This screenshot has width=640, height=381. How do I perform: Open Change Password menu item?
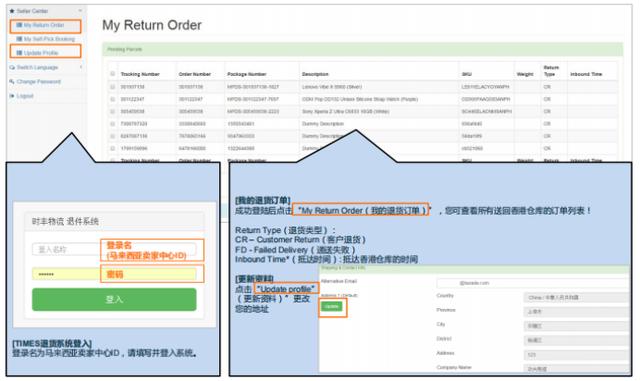tap(38, 82)
